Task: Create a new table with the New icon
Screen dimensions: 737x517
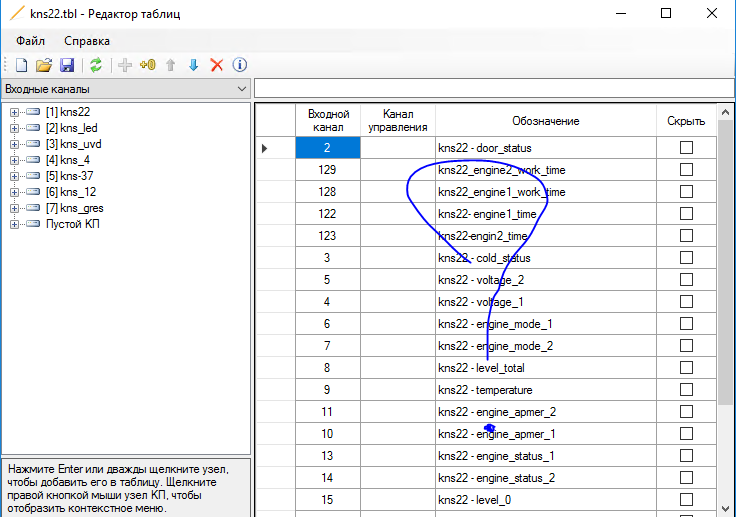Action: click(22, 65)
